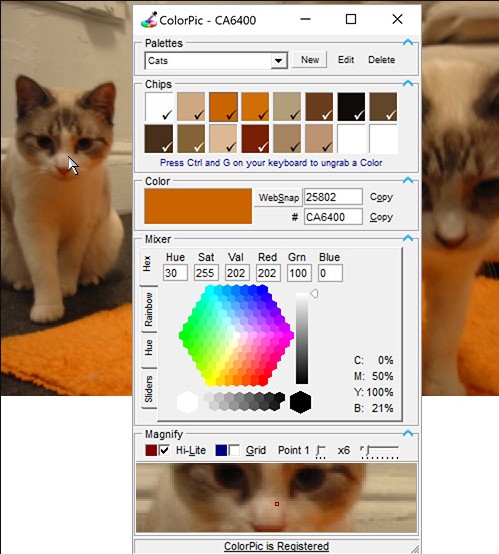
Task: Collapse the Mixer section chevron
Action: coord(408,238)
